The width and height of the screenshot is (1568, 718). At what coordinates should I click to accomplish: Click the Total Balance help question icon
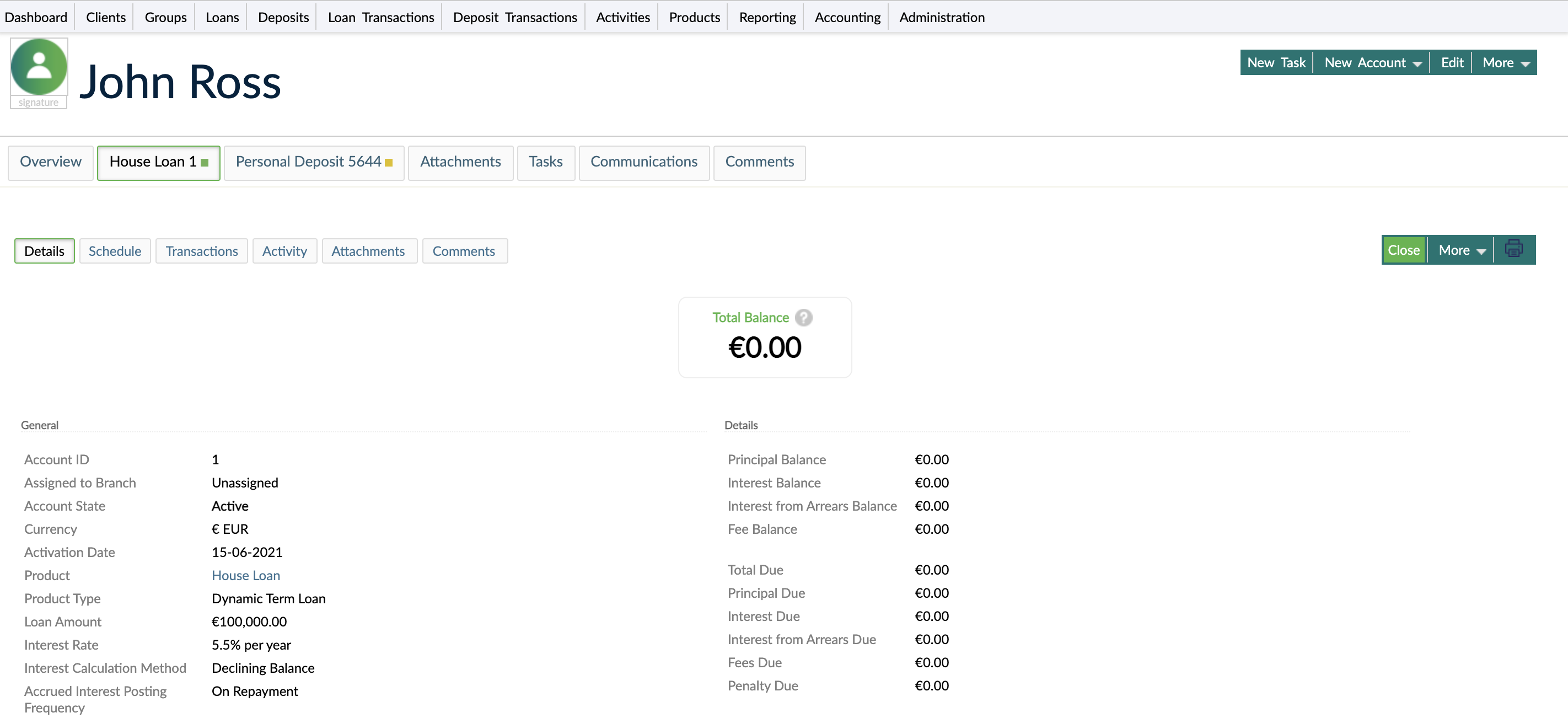pyautogui.click(x=803, y=317)
